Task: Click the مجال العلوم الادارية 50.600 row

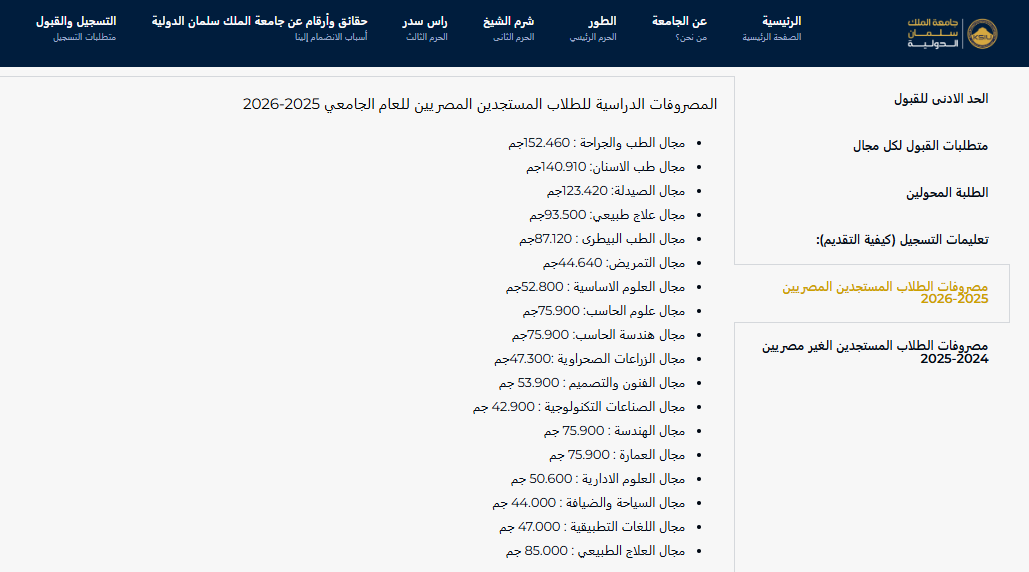Action: tap(598, 479)
